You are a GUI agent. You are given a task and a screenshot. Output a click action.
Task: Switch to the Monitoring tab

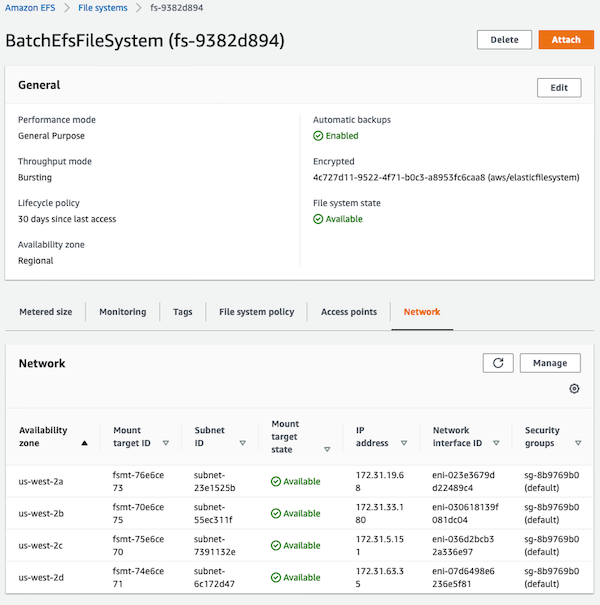[123, 312]
